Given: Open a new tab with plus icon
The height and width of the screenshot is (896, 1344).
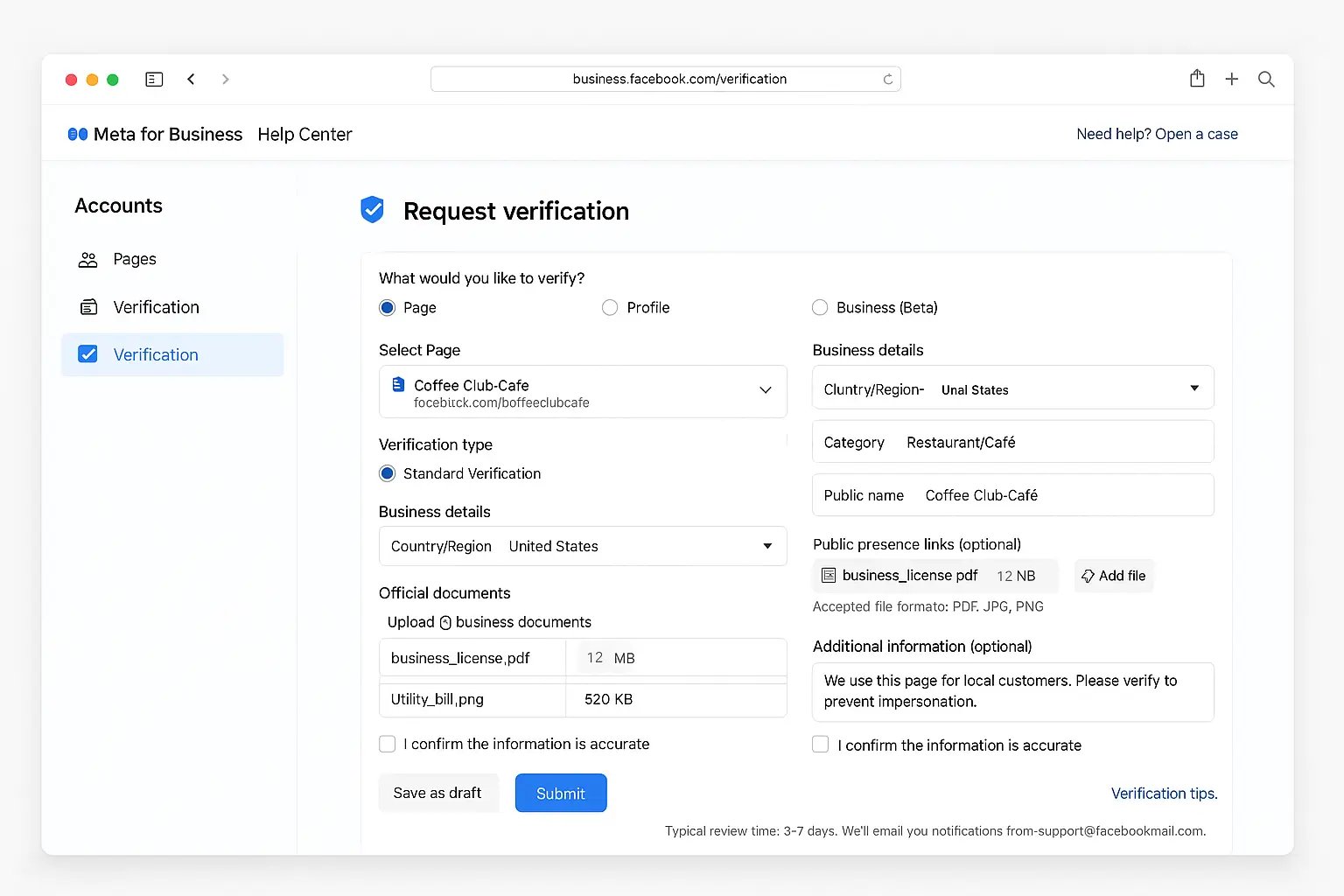Looking at the screenshot, I should pos(1231,80).
